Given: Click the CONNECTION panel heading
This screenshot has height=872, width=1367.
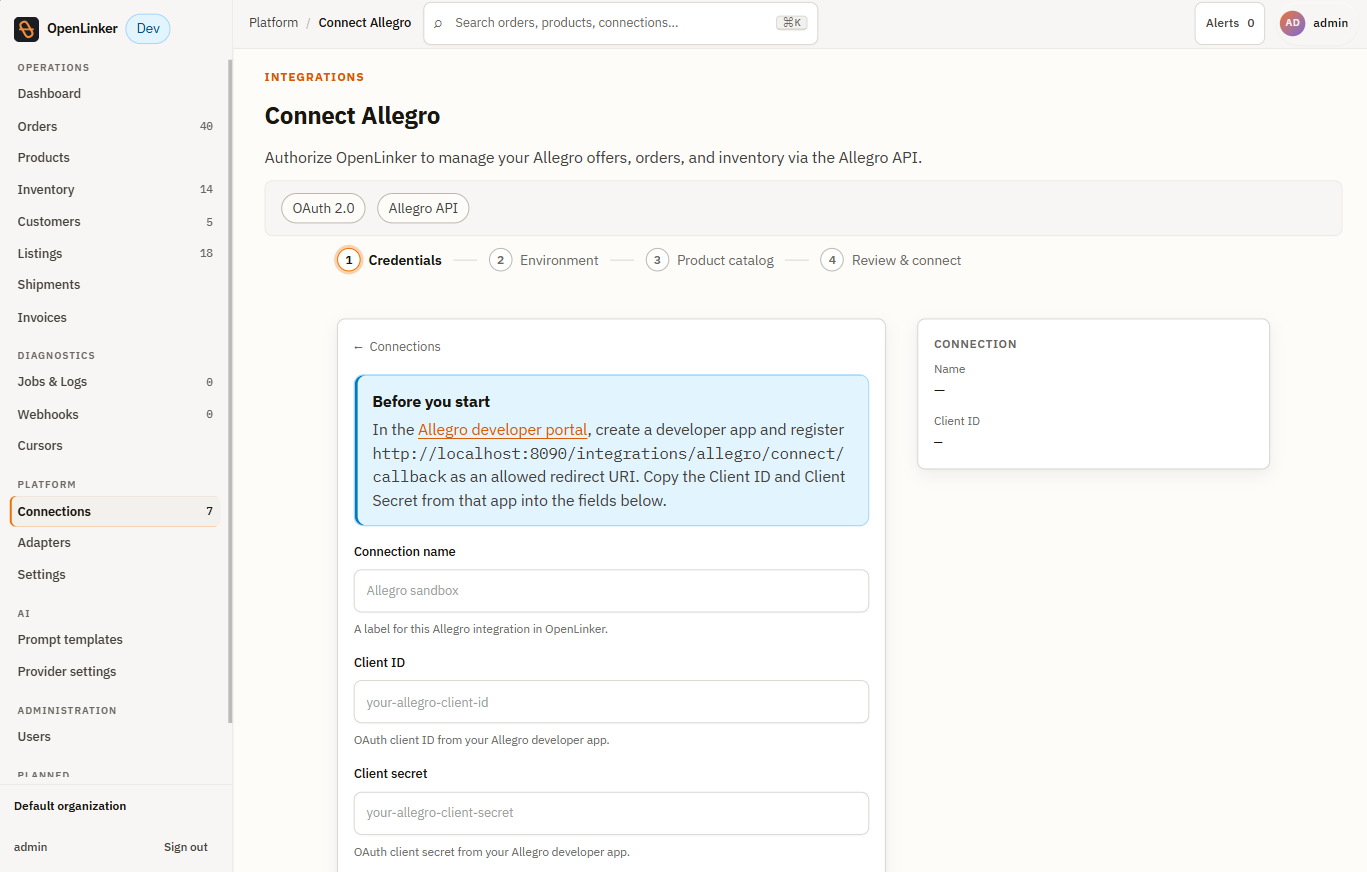Looking at the screenshot, I should tap(975, 344).
